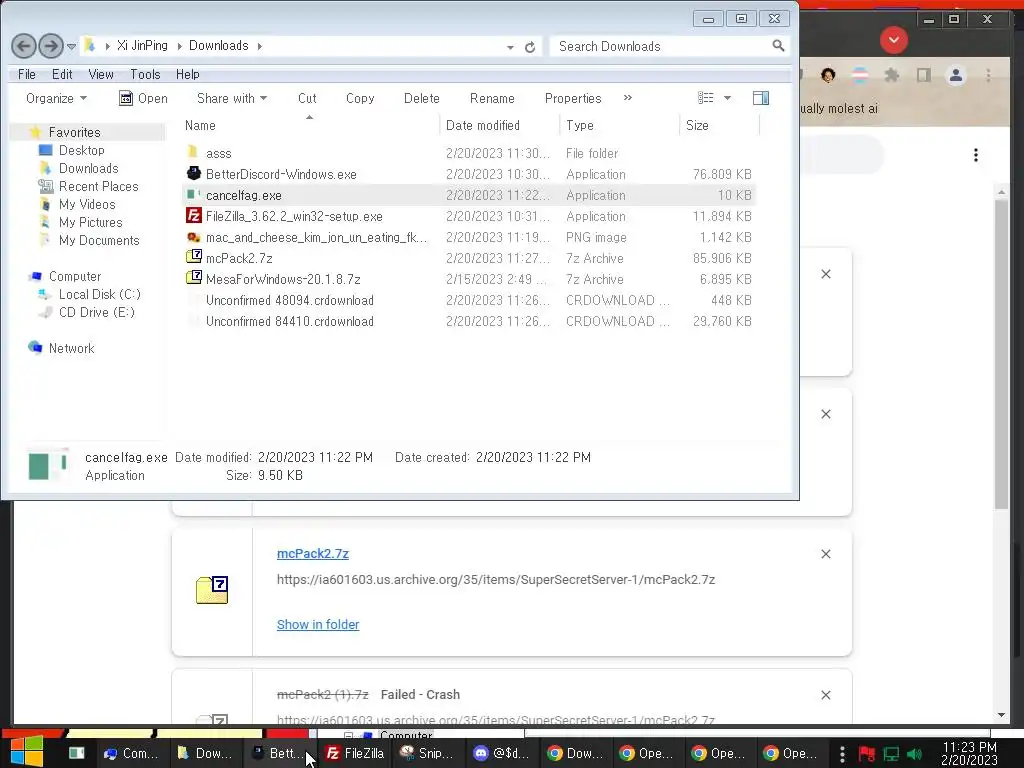Viewport: 1024px width, 768px height.
Task: Click Chrome profile avatar icon
Action: point(956,76)
